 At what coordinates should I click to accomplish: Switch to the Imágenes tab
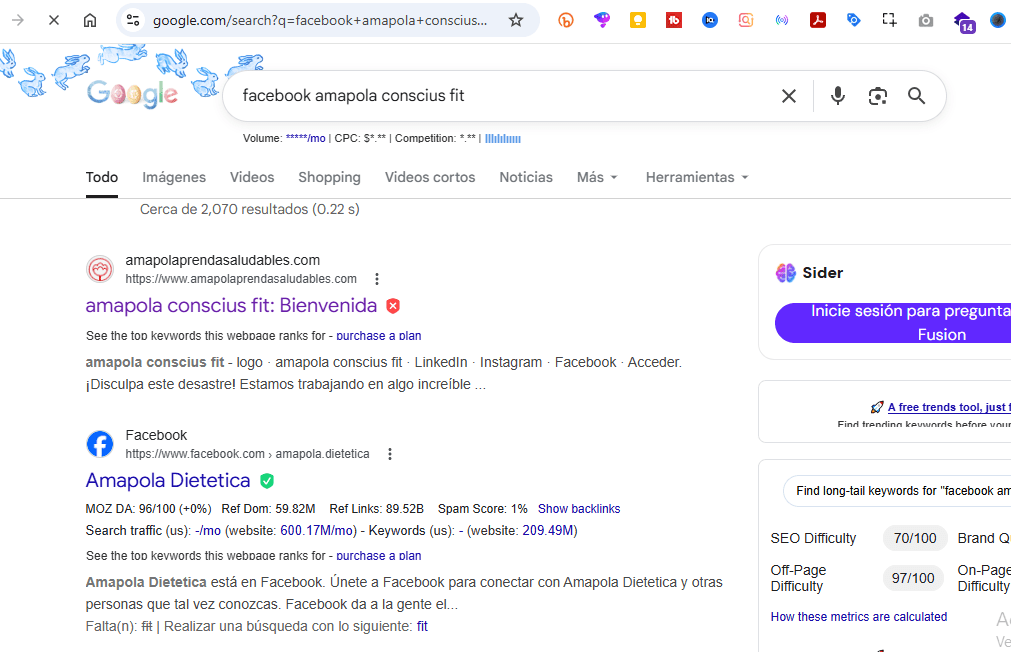[x=174, y=177]
